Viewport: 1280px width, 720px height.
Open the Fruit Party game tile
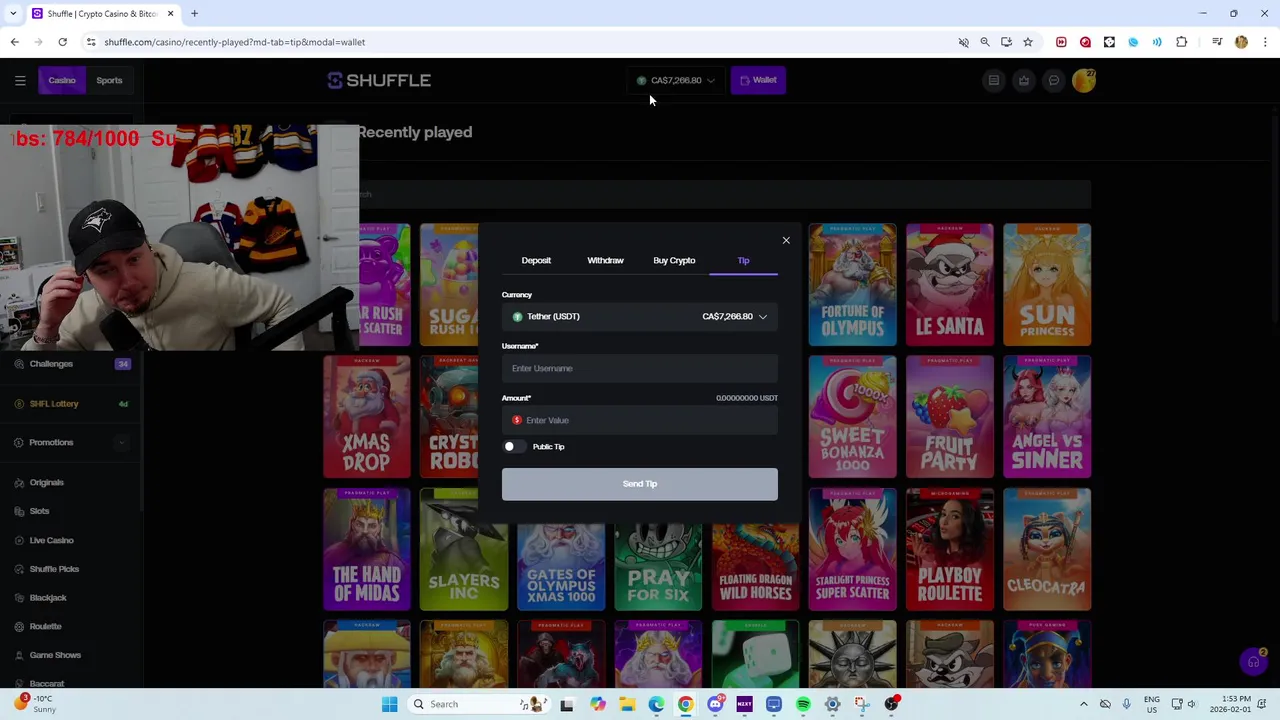pyautogui.click(x=950, y=417)
